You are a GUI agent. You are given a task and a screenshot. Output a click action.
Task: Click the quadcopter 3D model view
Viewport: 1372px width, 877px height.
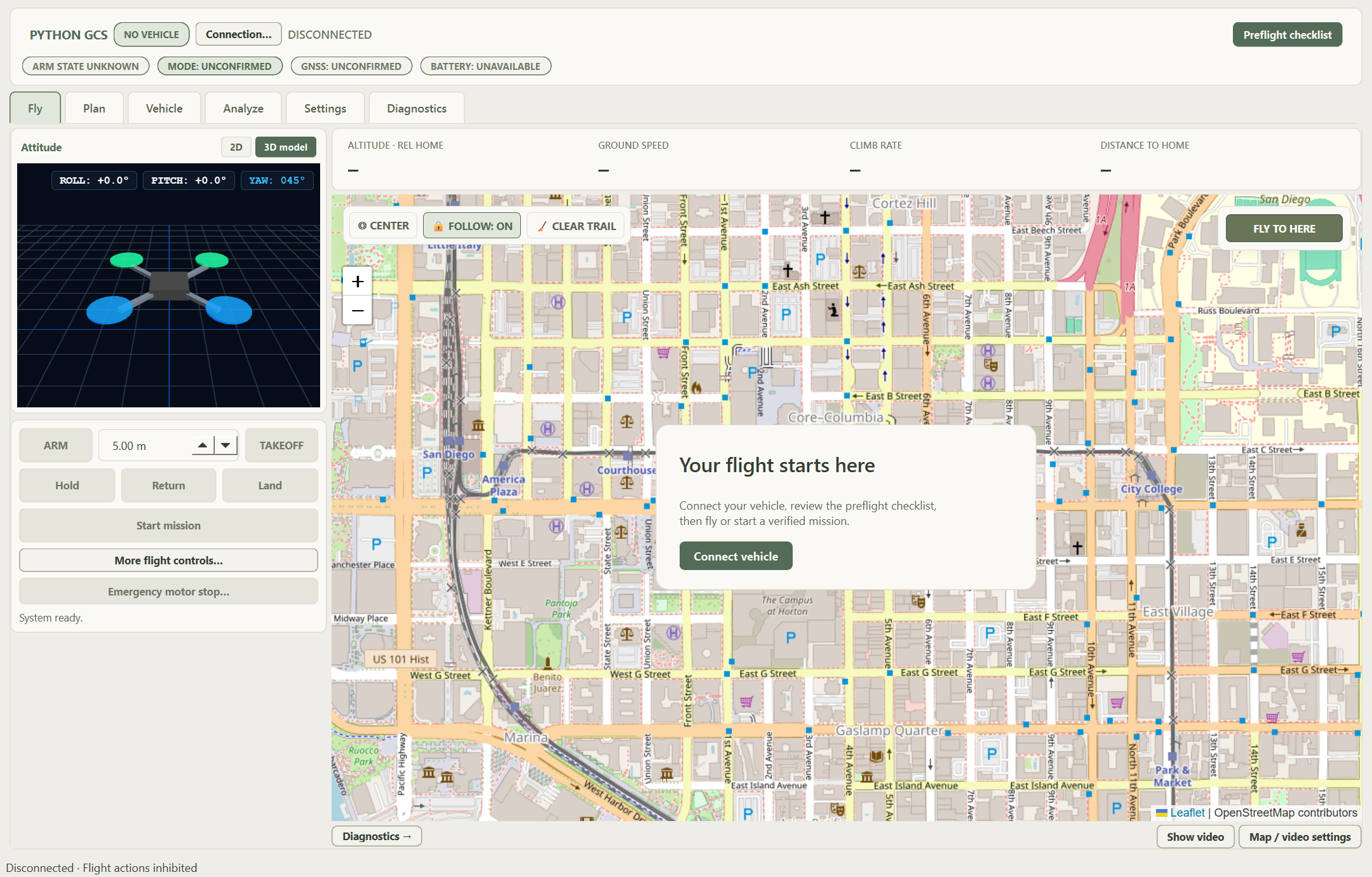[168, 285]
